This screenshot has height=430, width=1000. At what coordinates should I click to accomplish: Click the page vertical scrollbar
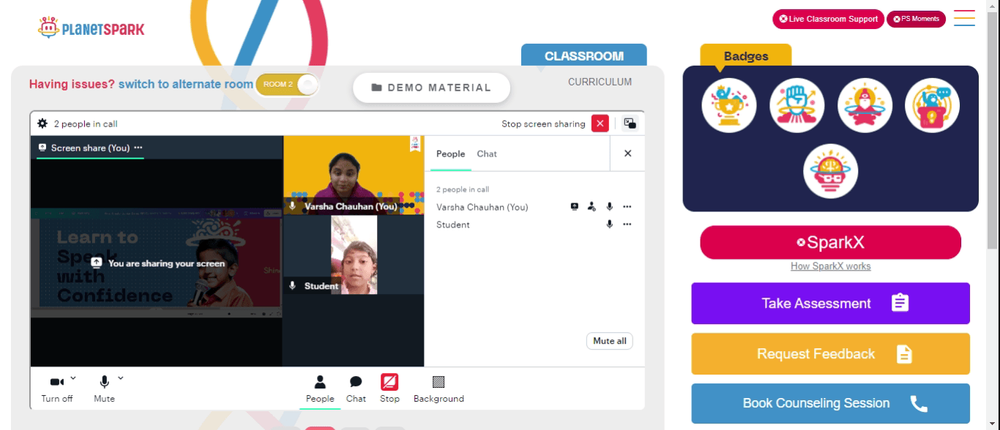point(992,128)
